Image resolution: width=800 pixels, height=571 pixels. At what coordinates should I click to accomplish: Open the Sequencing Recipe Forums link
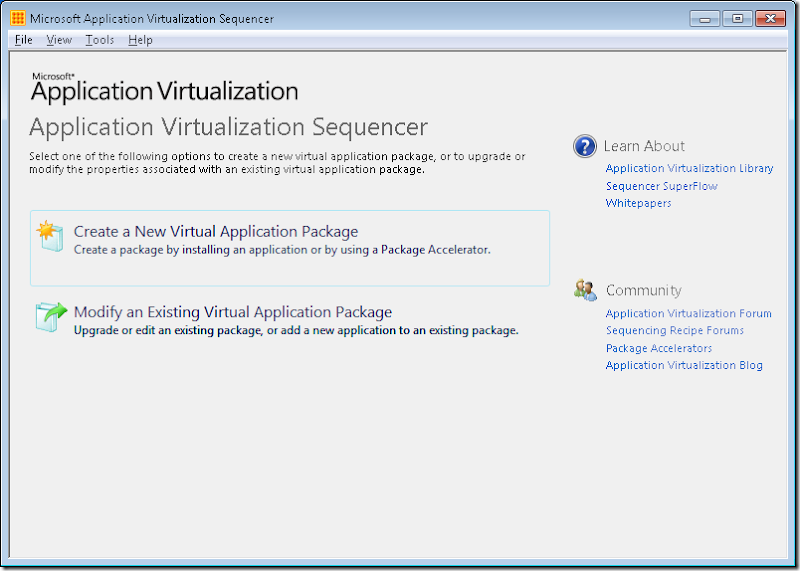pos(674,331)
